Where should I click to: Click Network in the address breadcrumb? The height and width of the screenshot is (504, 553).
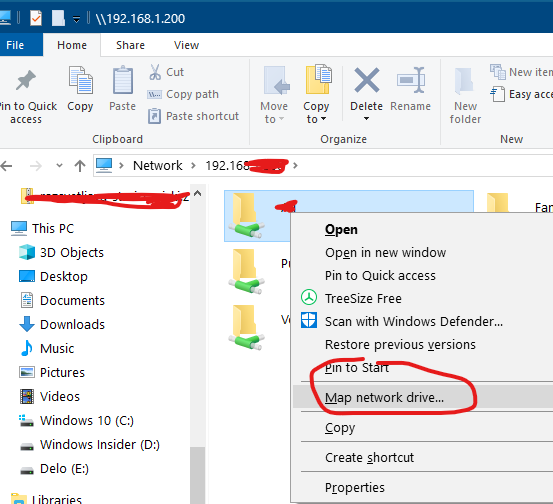pos(157,165)
